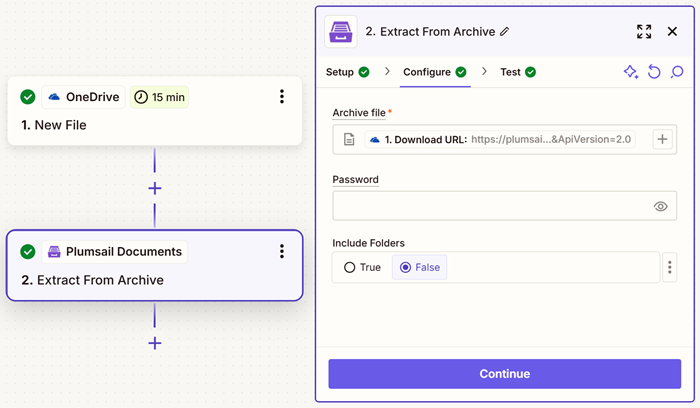Click the panel title 2. Extract From Archive
This screenshot has width=700, height=408.
[430, 32]
